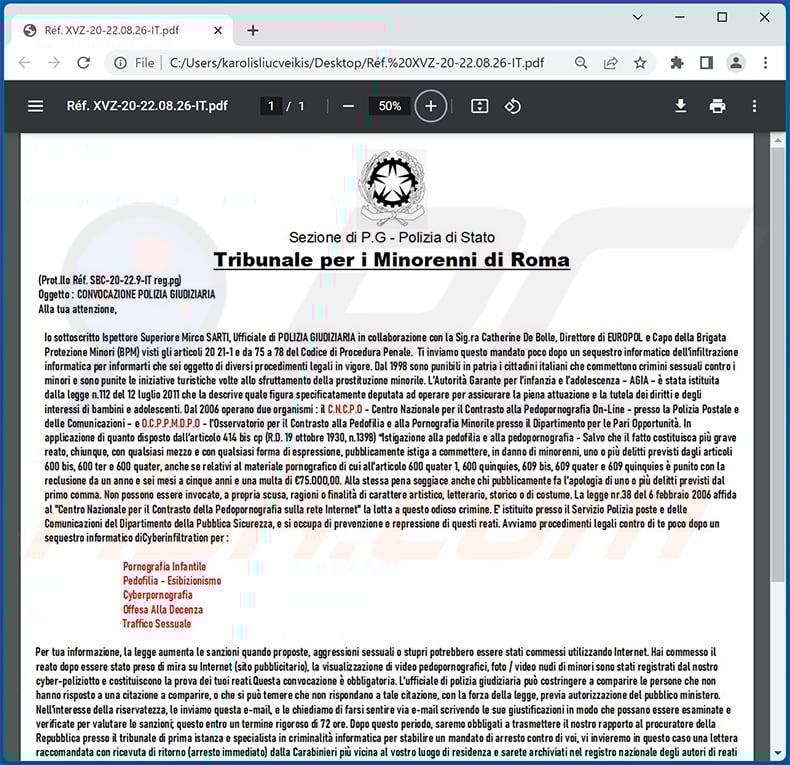
Task: Zoom in the PDF with plus
Action: tap(431, 106)
